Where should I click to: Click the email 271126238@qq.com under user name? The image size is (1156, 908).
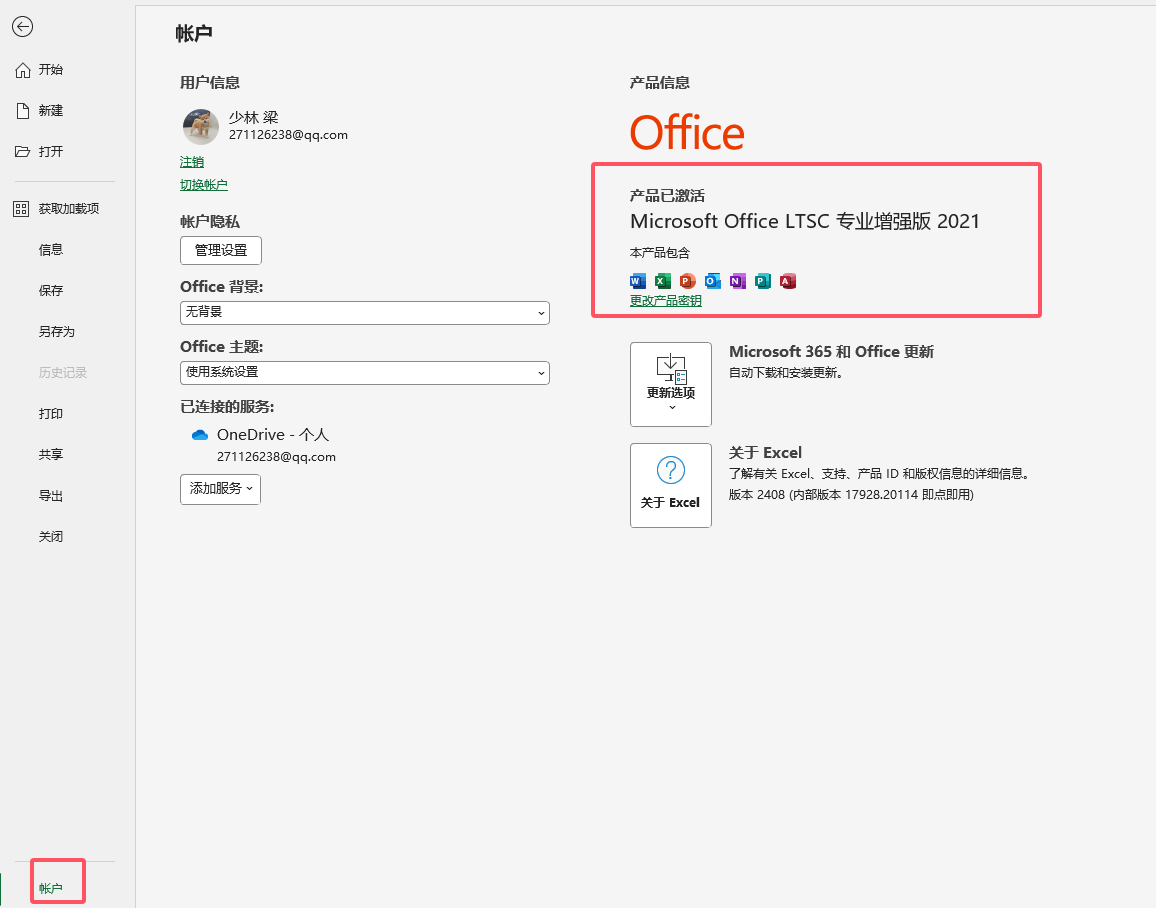tap(288, 135)
